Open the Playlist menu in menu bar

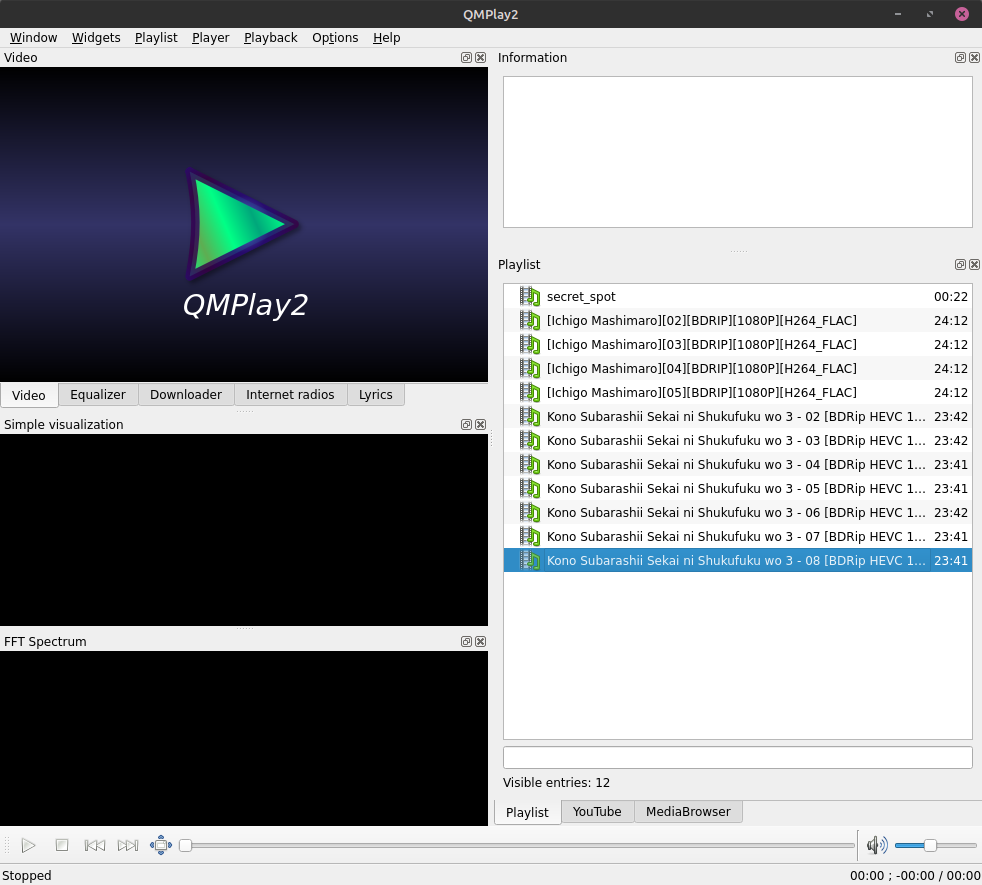(x=156, y=38)
